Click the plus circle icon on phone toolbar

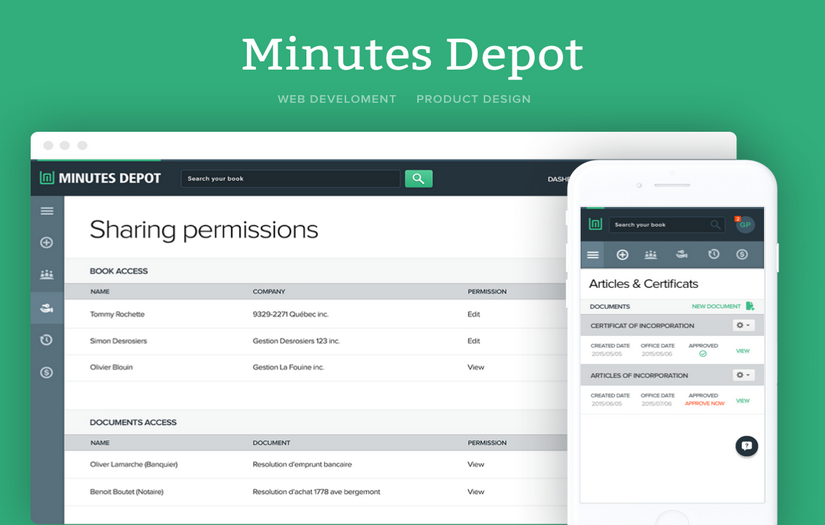[622, 255]
